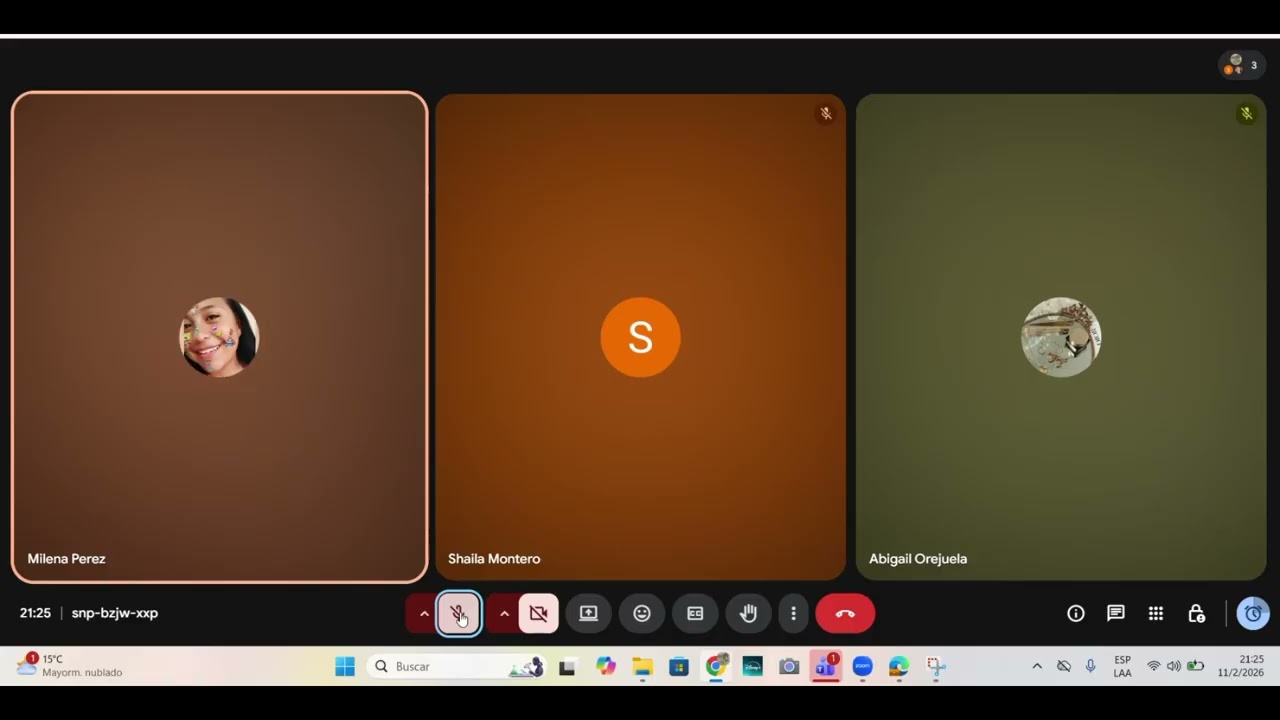Switch the ESP LAA input language
The width and height of the screenshot is (1280, 720).
[1122, 666]
